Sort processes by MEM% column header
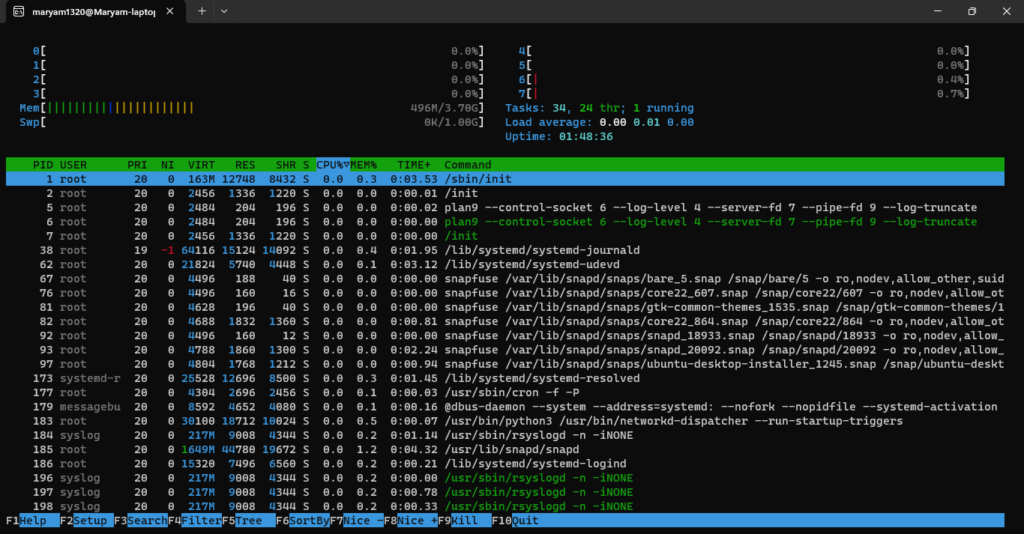The image size is (1024, 534). pos(362,164)
